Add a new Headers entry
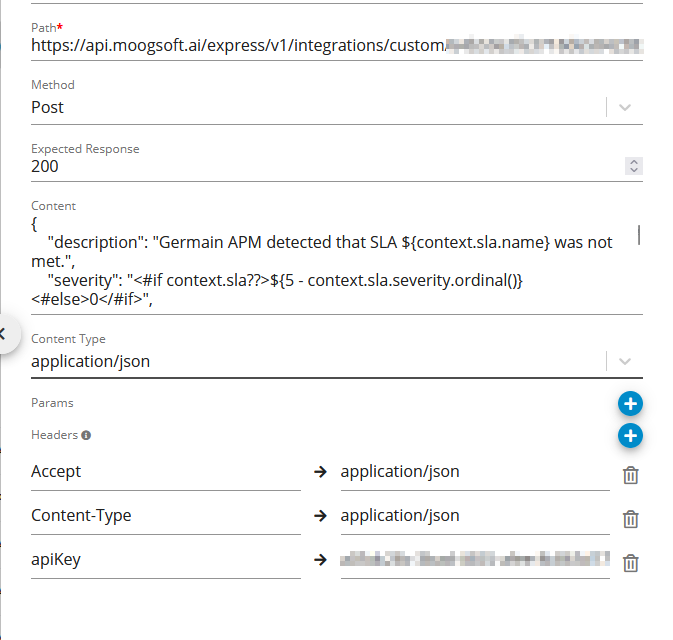Viewport: 673px width, 640px height. 630,436
